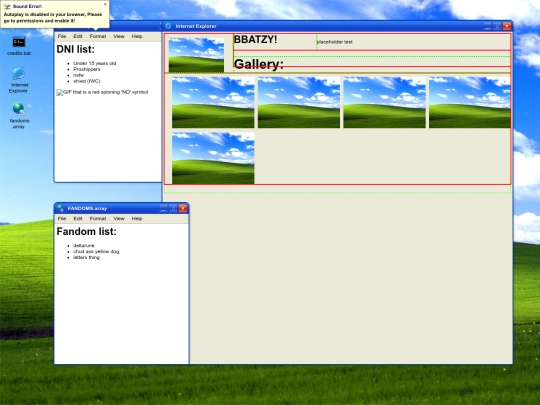This screenshot has height=405, width=540.
Task: Open View menu in DNI list window
Action: click(x=119, y=36)
